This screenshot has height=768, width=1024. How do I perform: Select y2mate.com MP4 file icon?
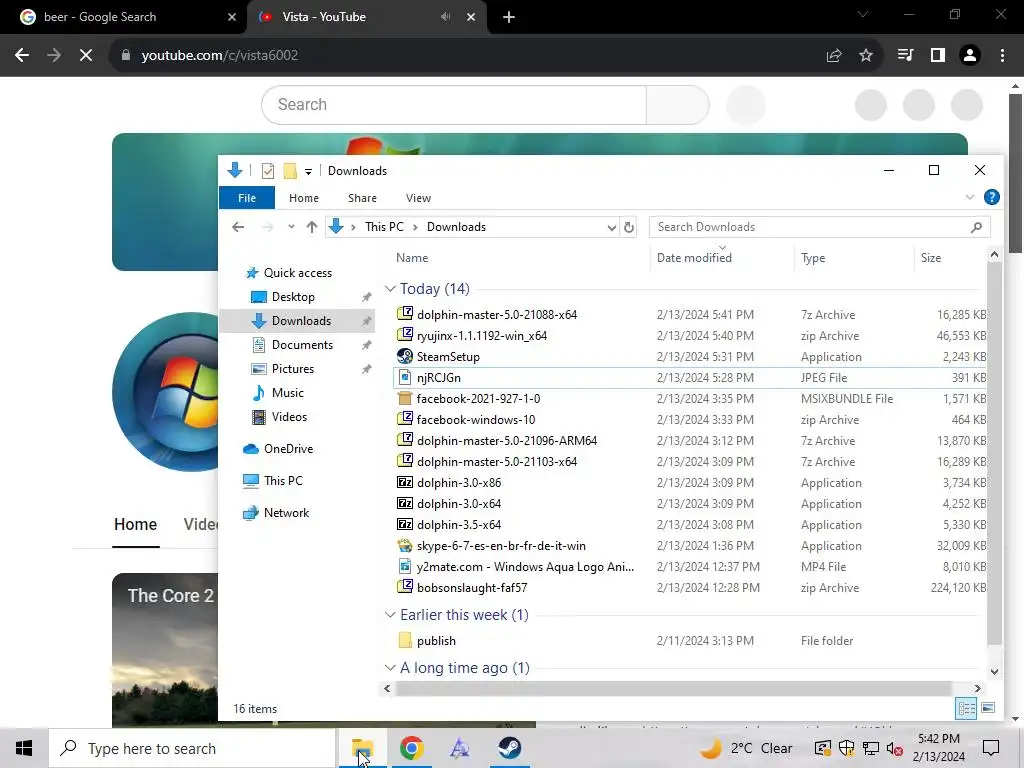point(405,566)
